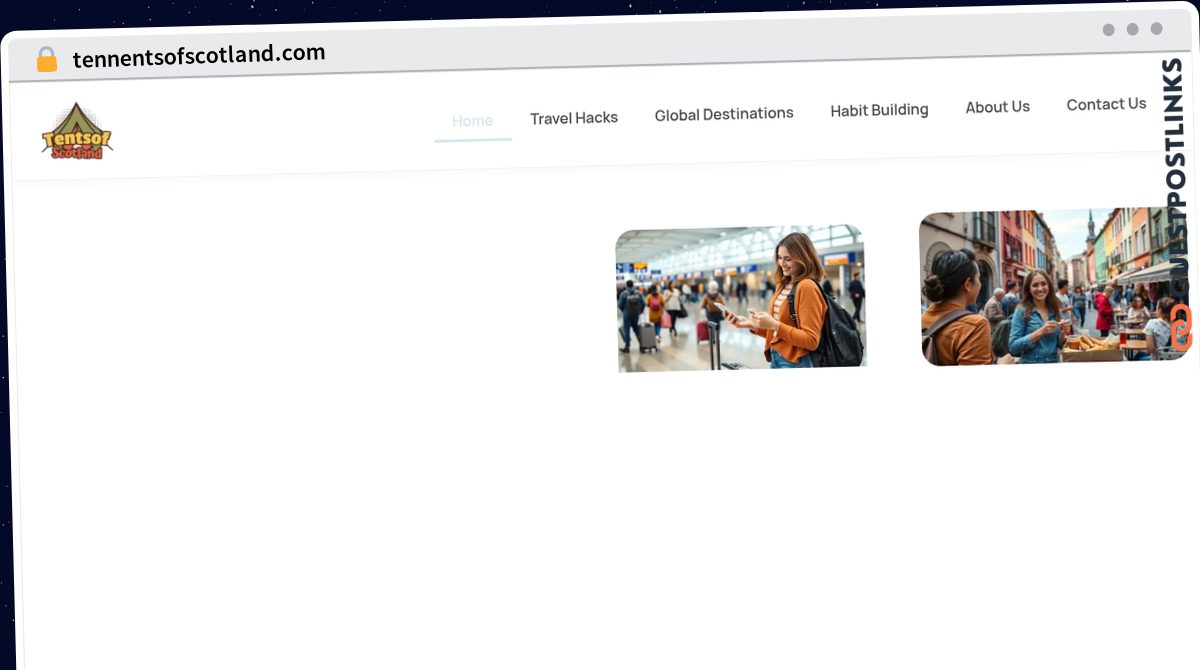This screenshot has width=1200, height=670.
Task: Click the rightmost gray window dot
Action: coord(1156,29)
